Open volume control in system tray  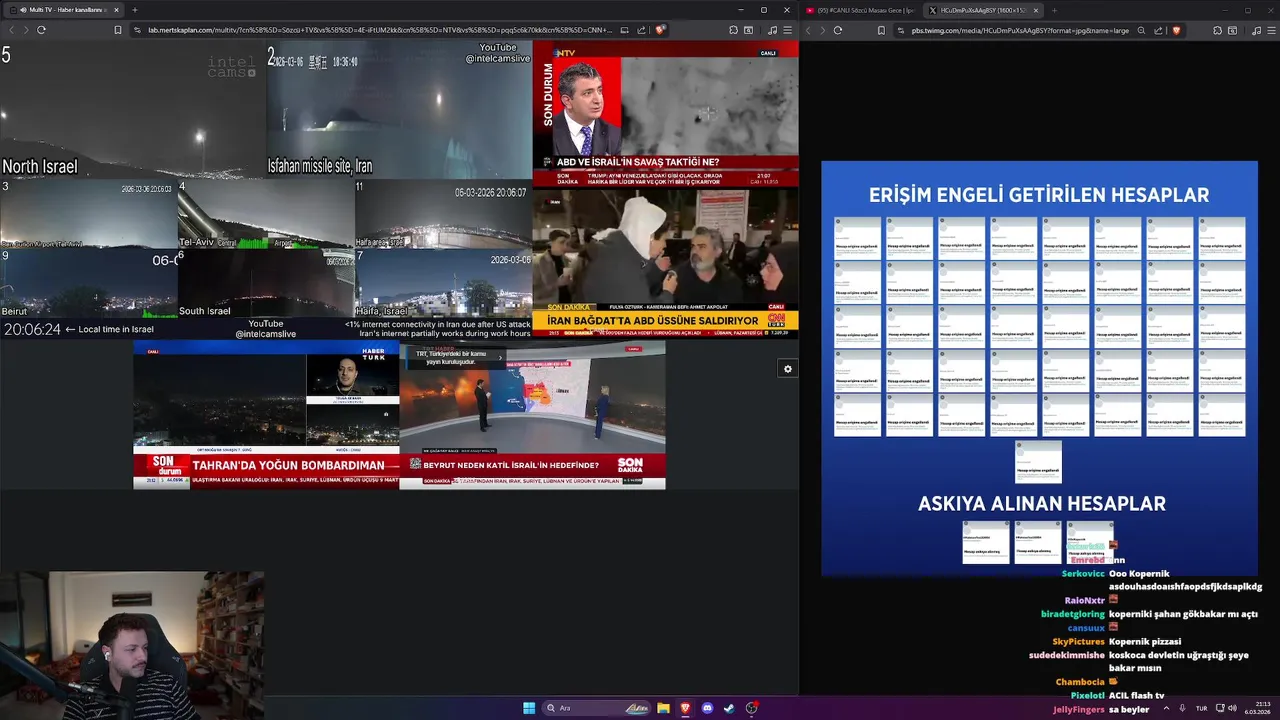tap(1232, 708)
